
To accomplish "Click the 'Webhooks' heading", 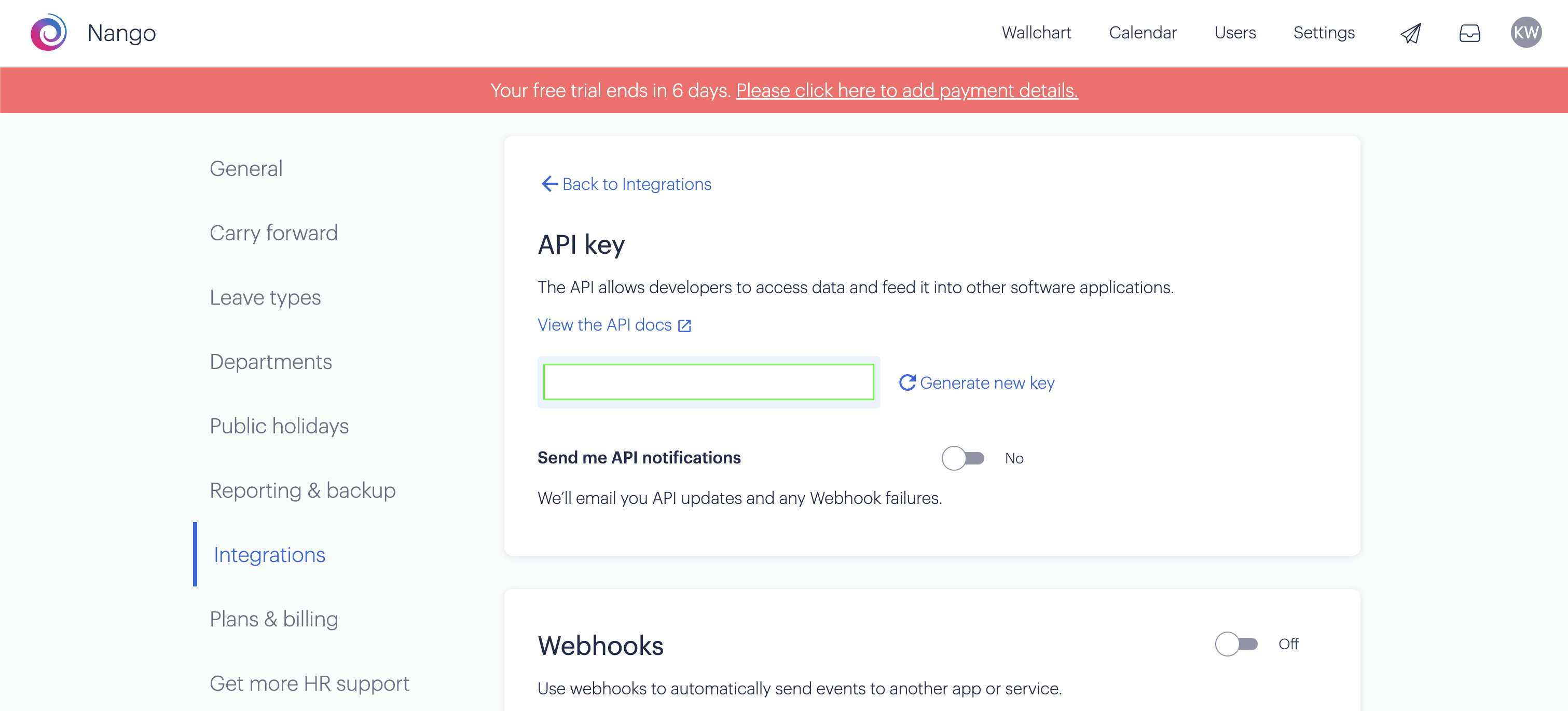I will coord(600,646).
